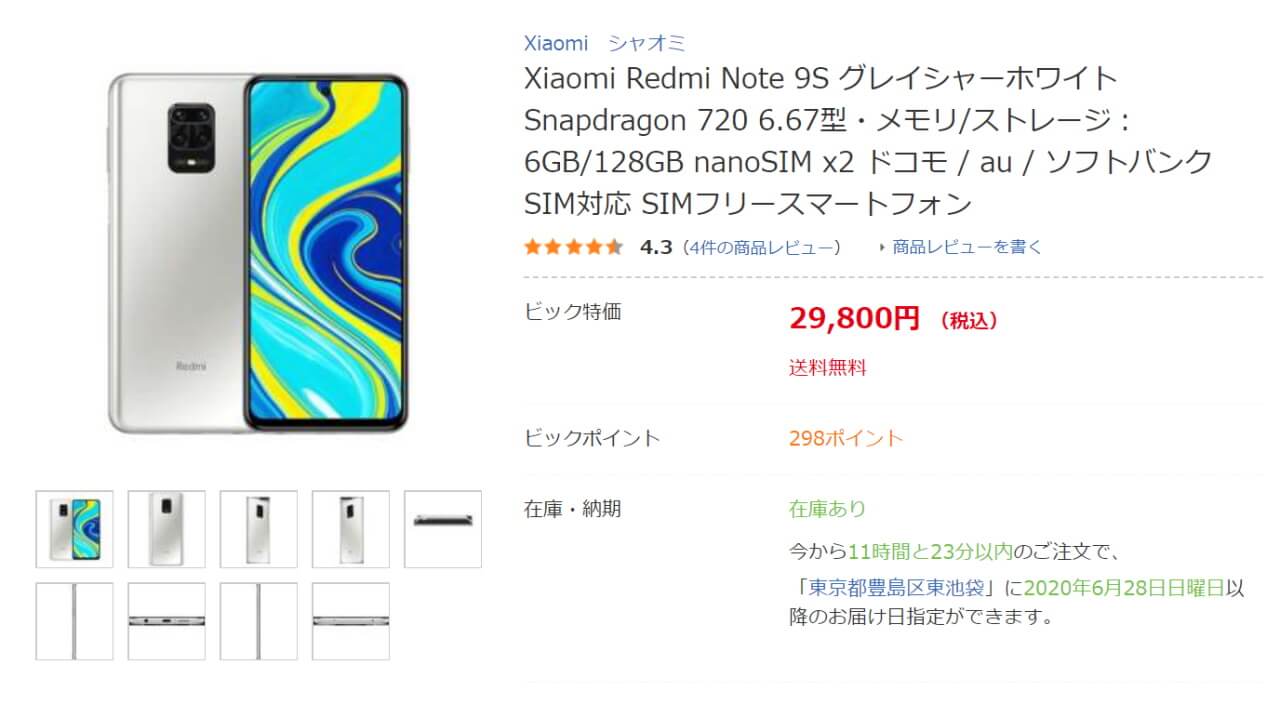Click 商品レビューを書く to write a review

click(967, 247)
